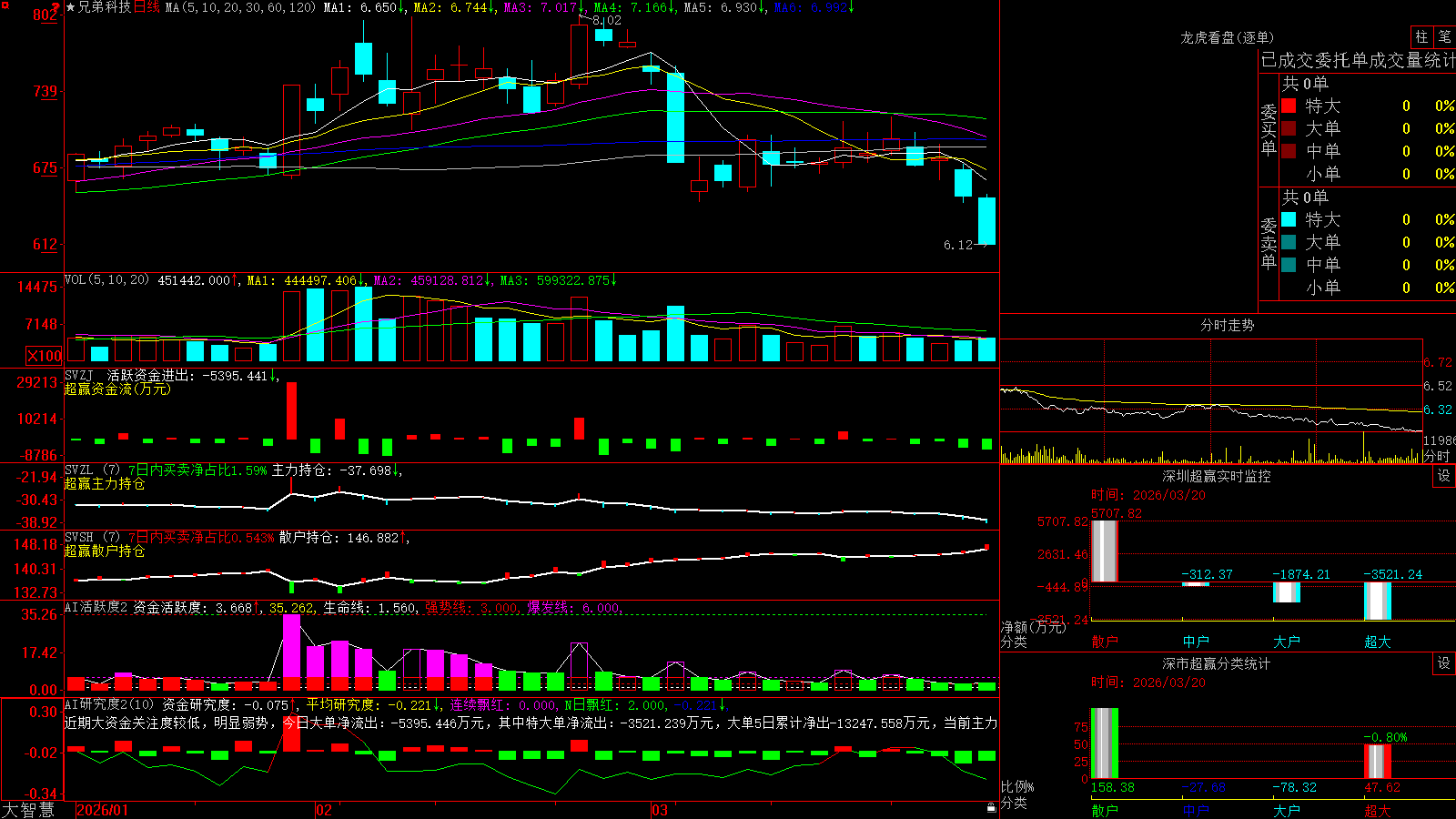Change the 日线 chart period
This screenshot has height=819, width=1456.
pyautogui.click(x=147, y=7)
